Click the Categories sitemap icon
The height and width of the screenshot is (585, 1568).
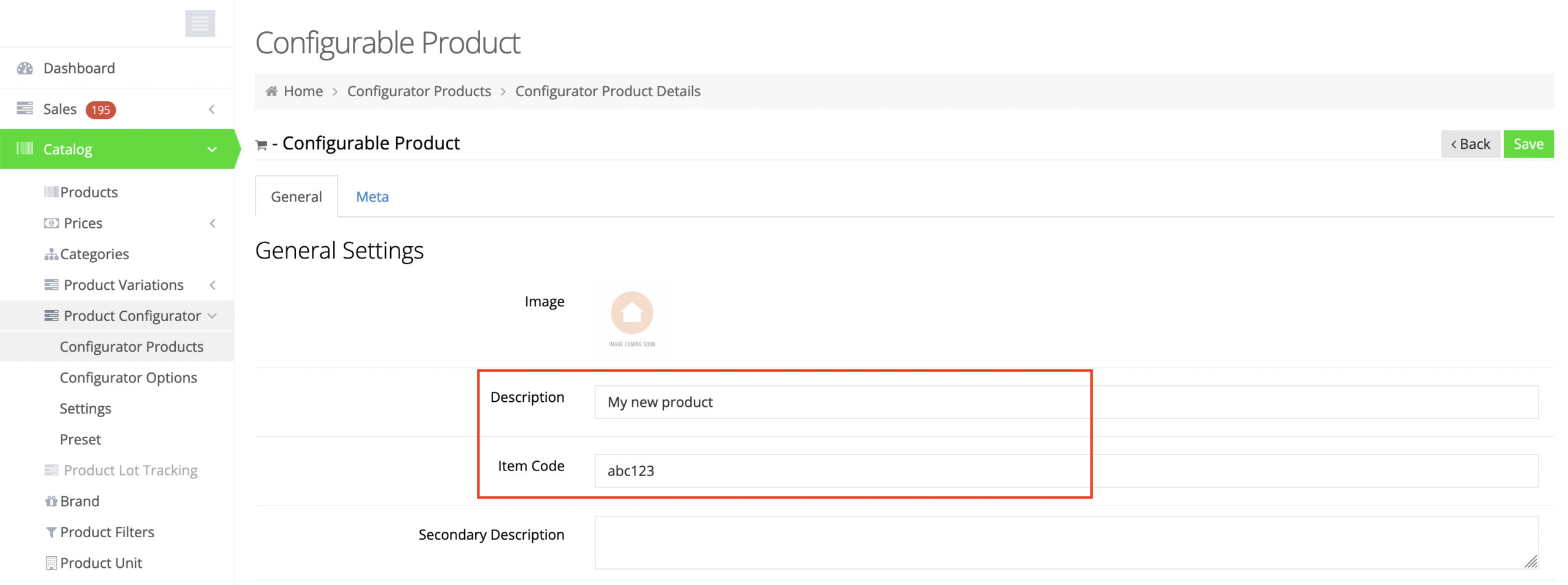point(51,254)
